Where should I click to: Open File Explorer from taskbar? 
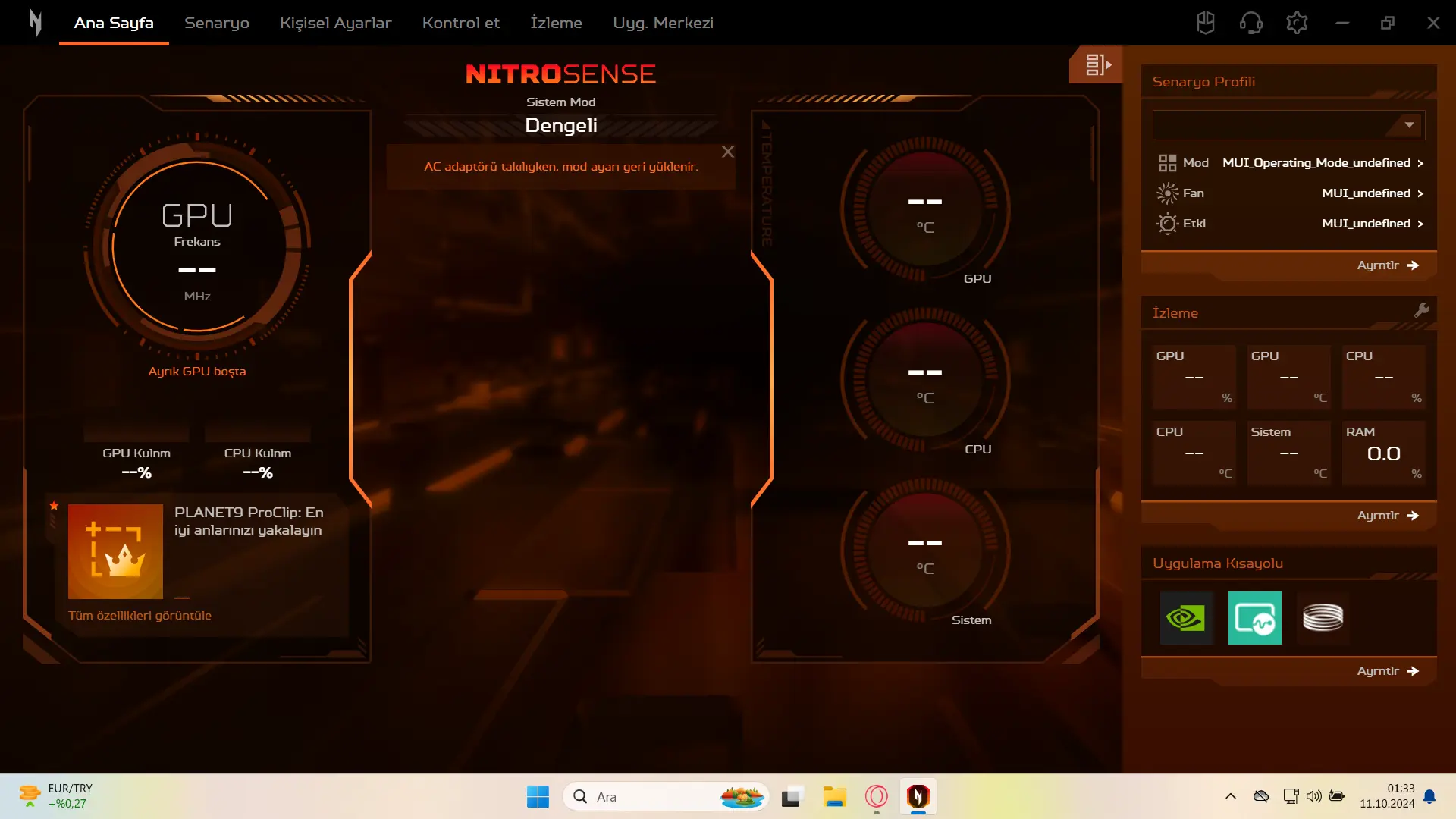[x=834, y=796]
